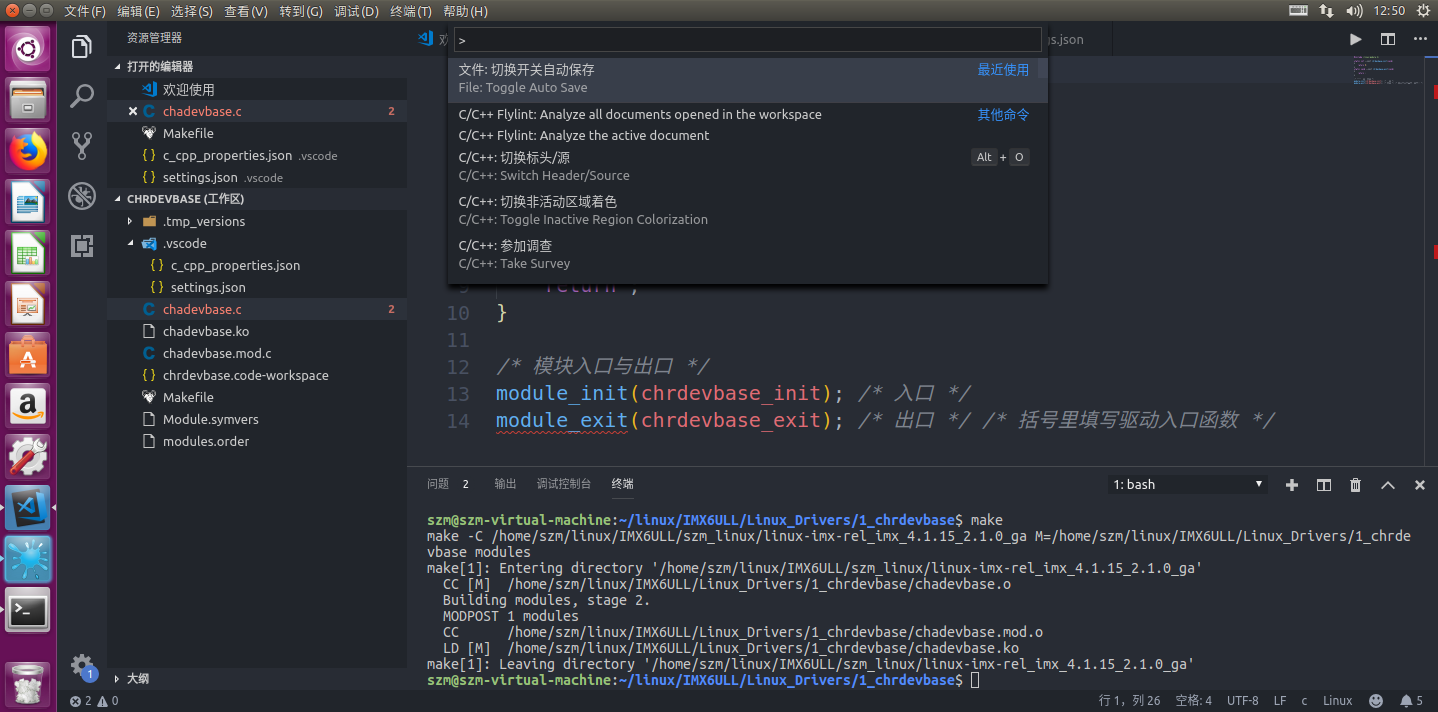1438x712 pixels.
Task: Open the Go menu
Action: pos(301,11)
